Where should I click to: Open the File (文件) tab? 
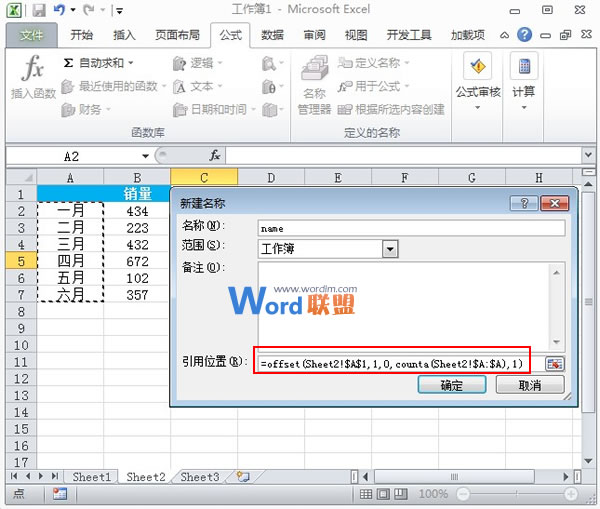(32, 35)
